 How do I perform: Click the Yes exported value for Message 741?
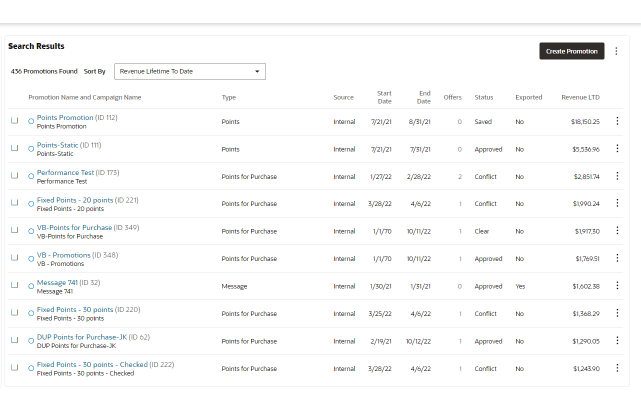pos(520,286)
